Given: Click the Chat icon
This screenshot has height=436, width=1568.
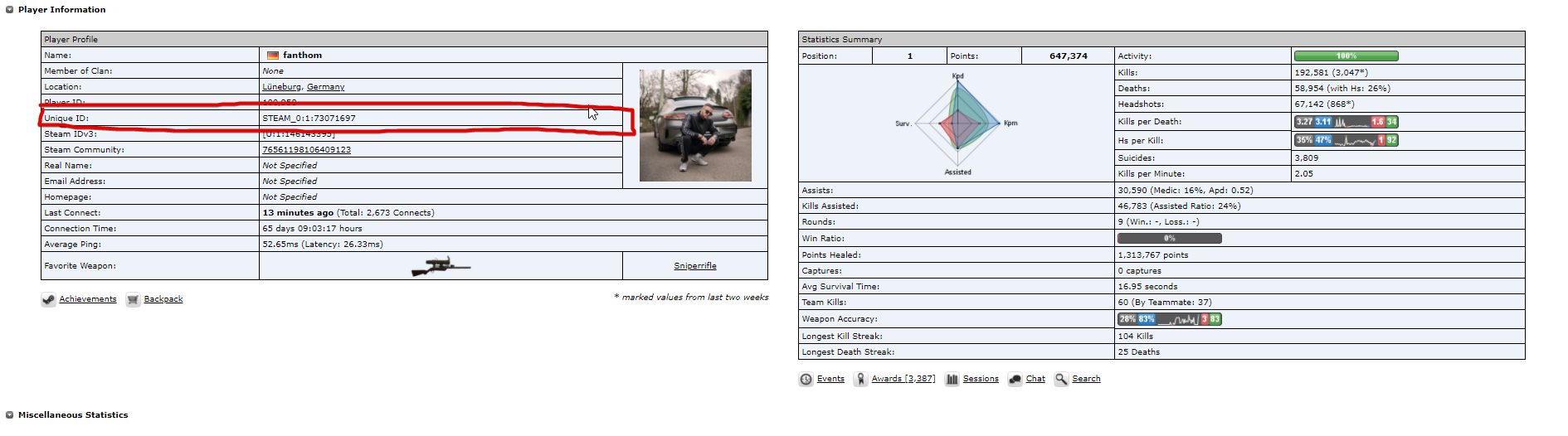Looking at the screenshot, I should tap(1015, 380).
